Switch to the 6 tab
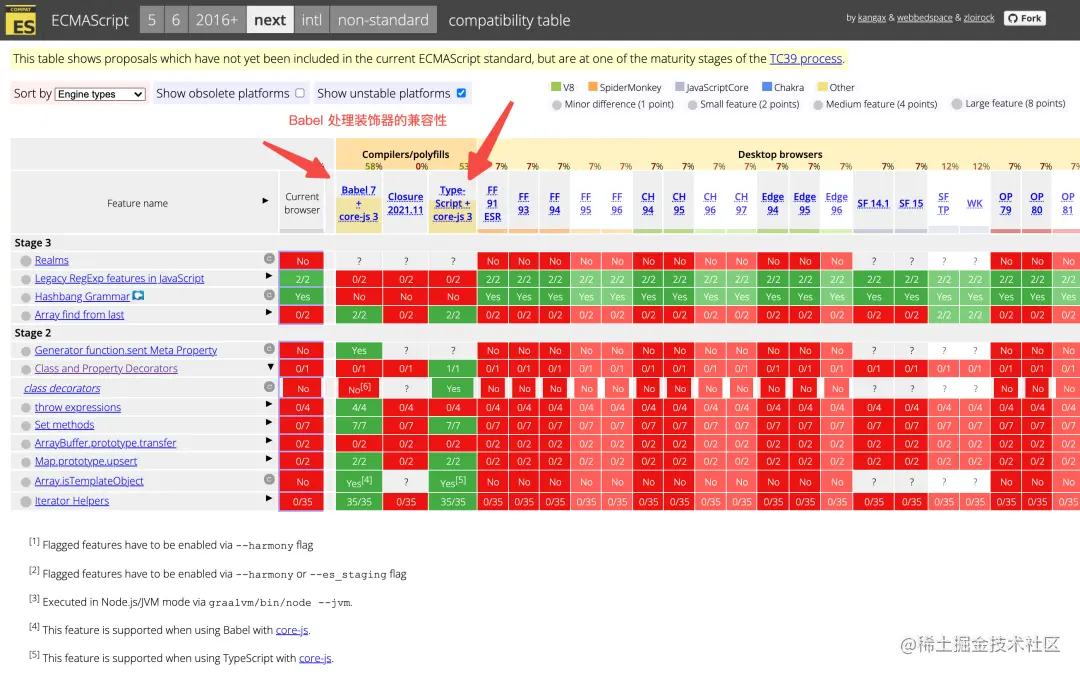The image size is (1080, 674). pyautogui.click(x=176, y=20)
